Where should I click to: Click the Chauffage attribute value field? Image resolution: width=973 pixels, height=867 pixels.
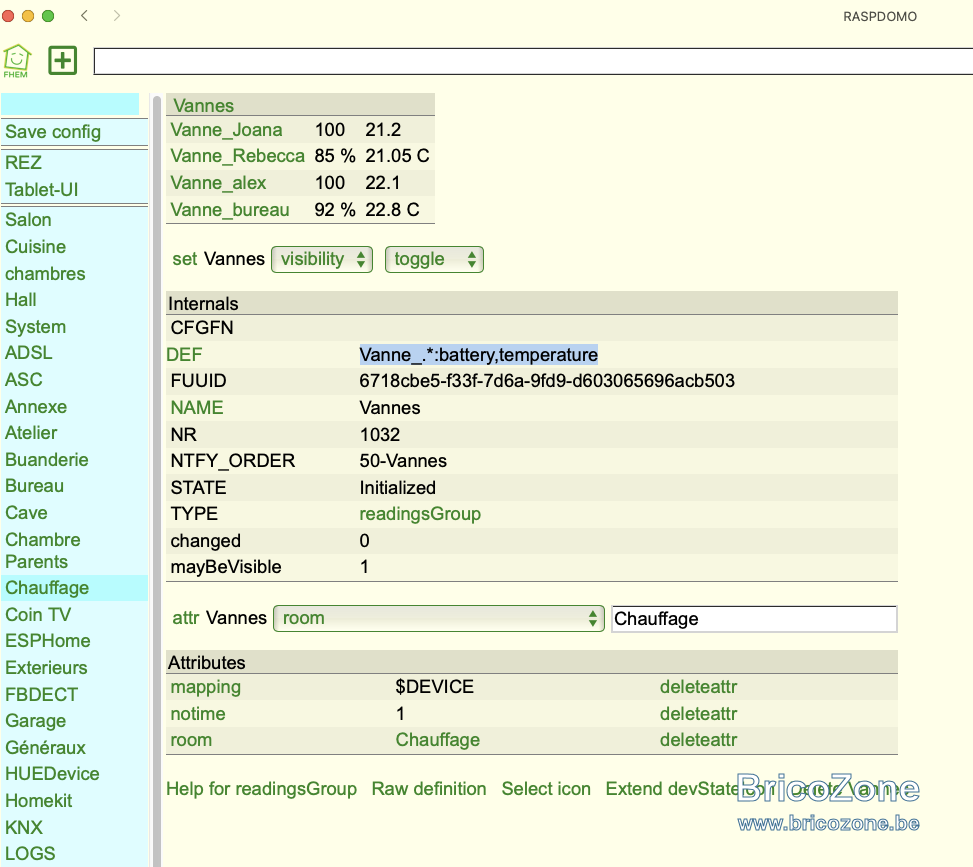[754, 619]
